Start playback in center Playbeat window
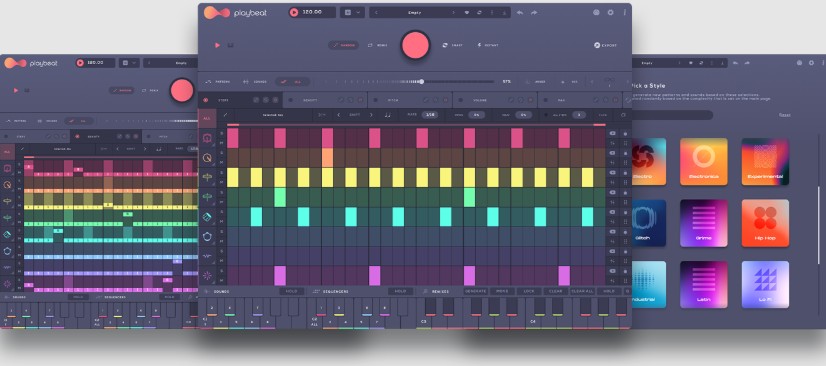This screenshot has width=826, height=366. click(218, 45)
